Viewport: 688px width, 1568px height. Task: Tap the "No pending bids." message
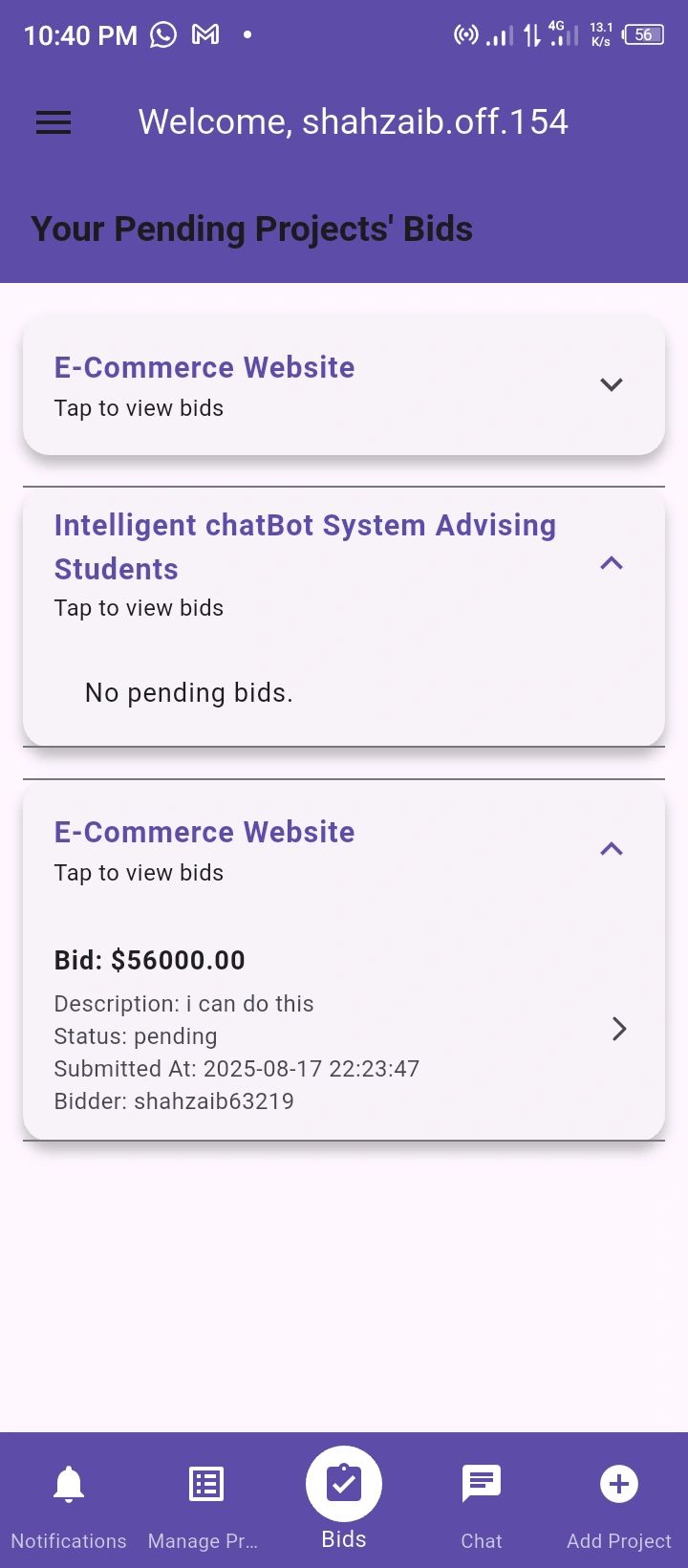pos(189,692)
